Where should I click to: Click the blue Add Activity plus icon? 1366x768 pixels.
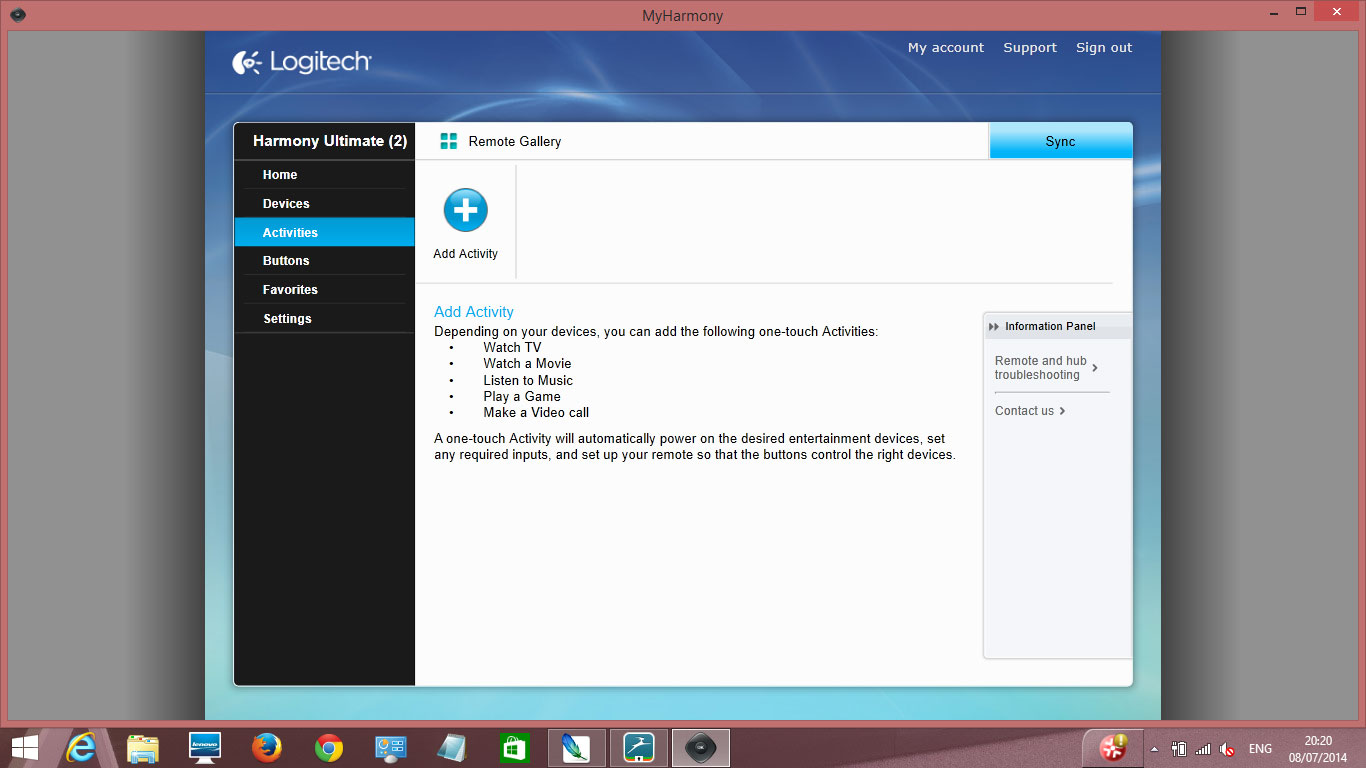point(465,210)
